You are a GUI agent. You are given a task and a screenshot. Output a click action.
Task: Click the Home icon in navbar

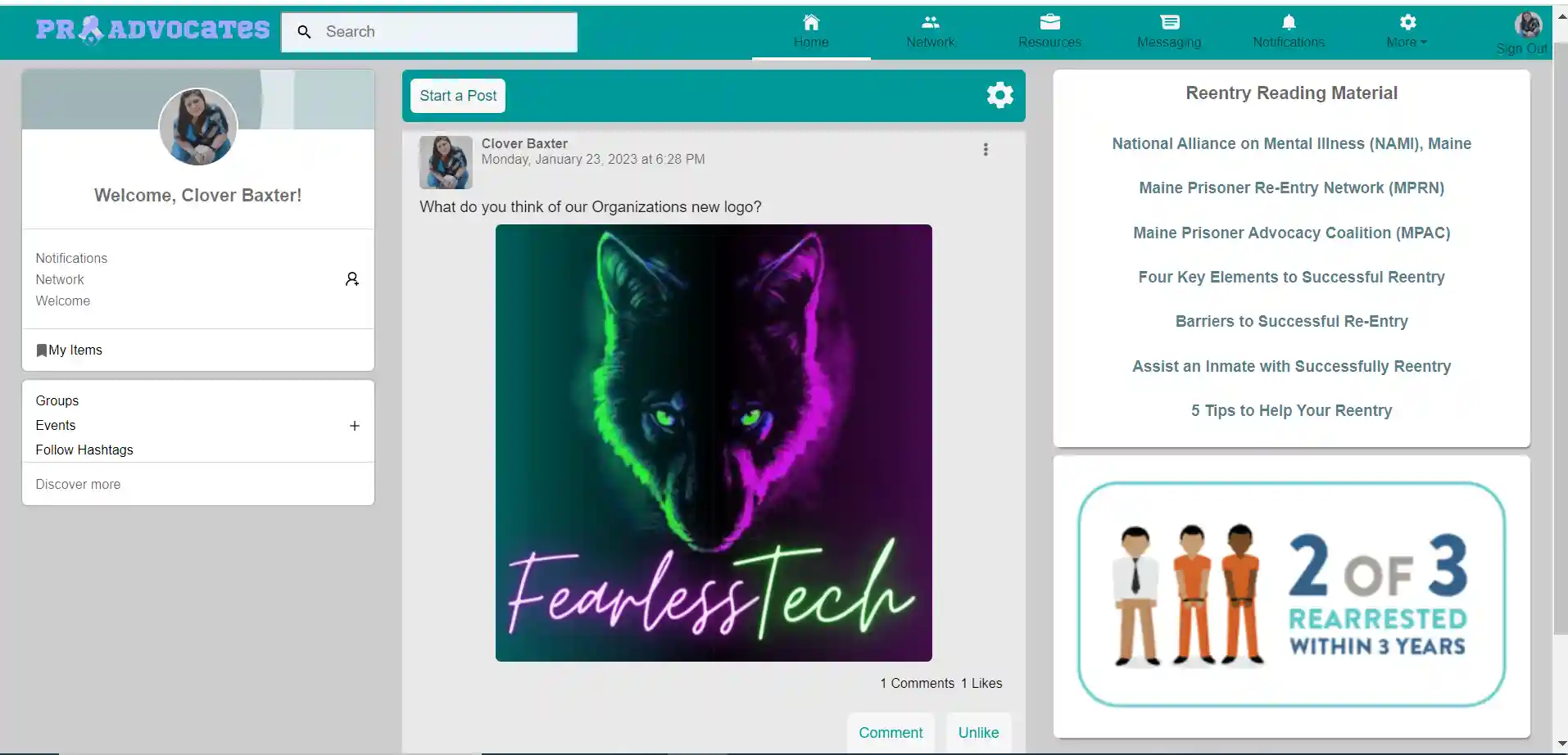[x=810, y=23]
